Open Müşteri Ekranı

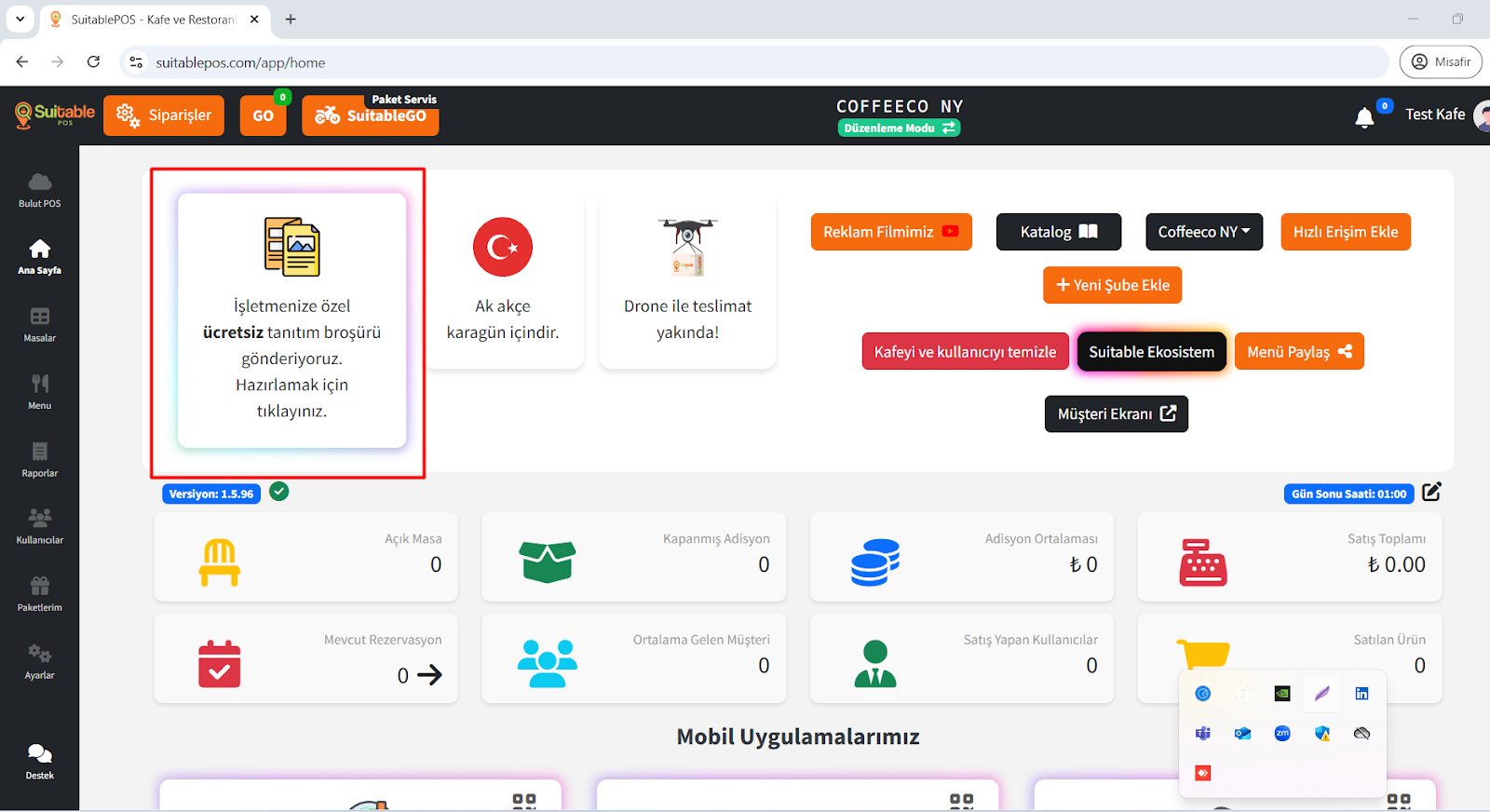coord(1117,413)
